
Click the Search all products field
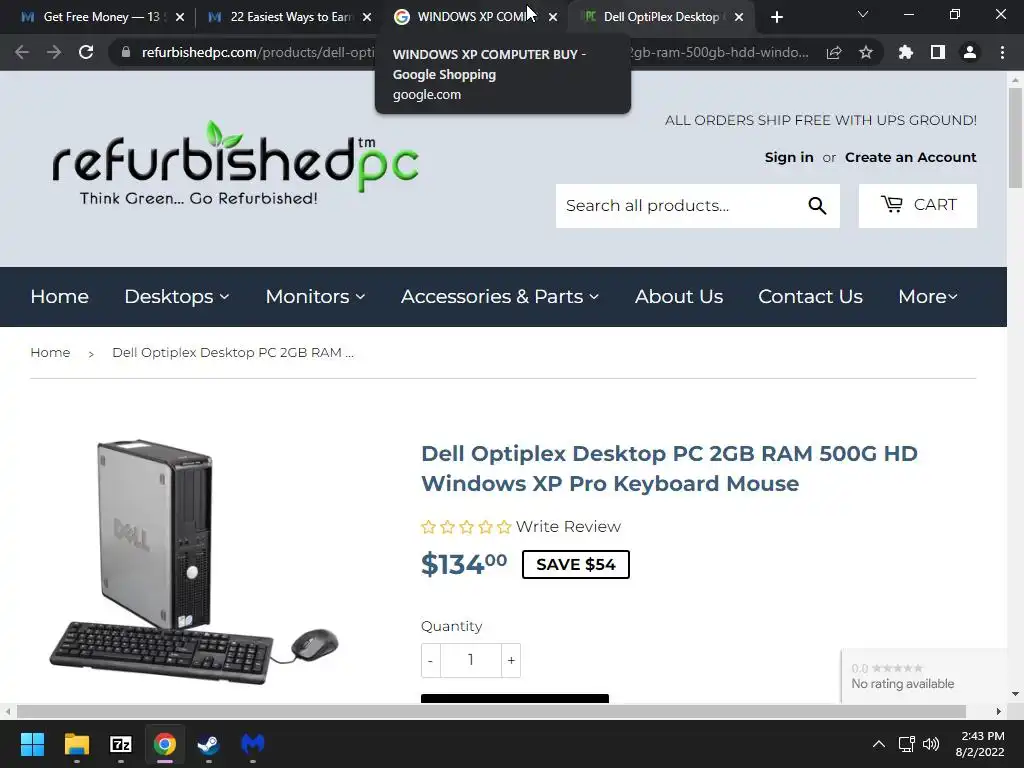(679, 206)
